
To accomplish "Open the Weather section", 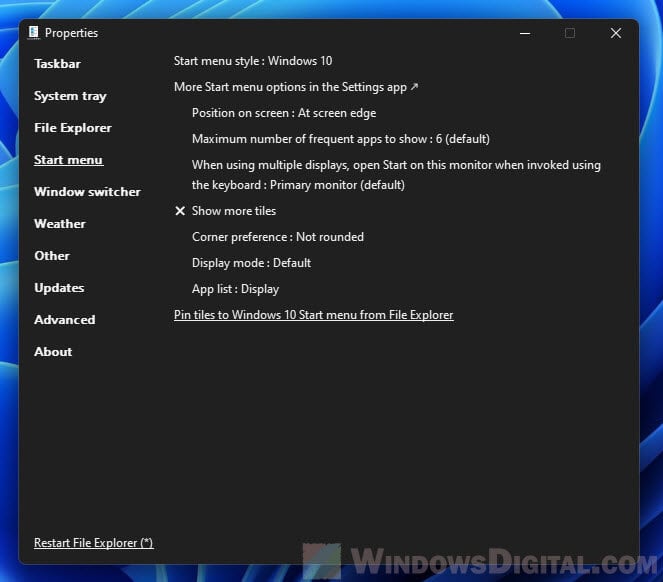I will click(x=60, y=224).
